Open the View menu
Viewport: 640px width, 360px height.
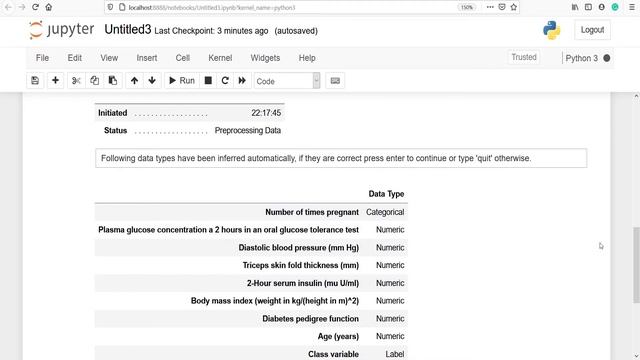tap(109, 58)
